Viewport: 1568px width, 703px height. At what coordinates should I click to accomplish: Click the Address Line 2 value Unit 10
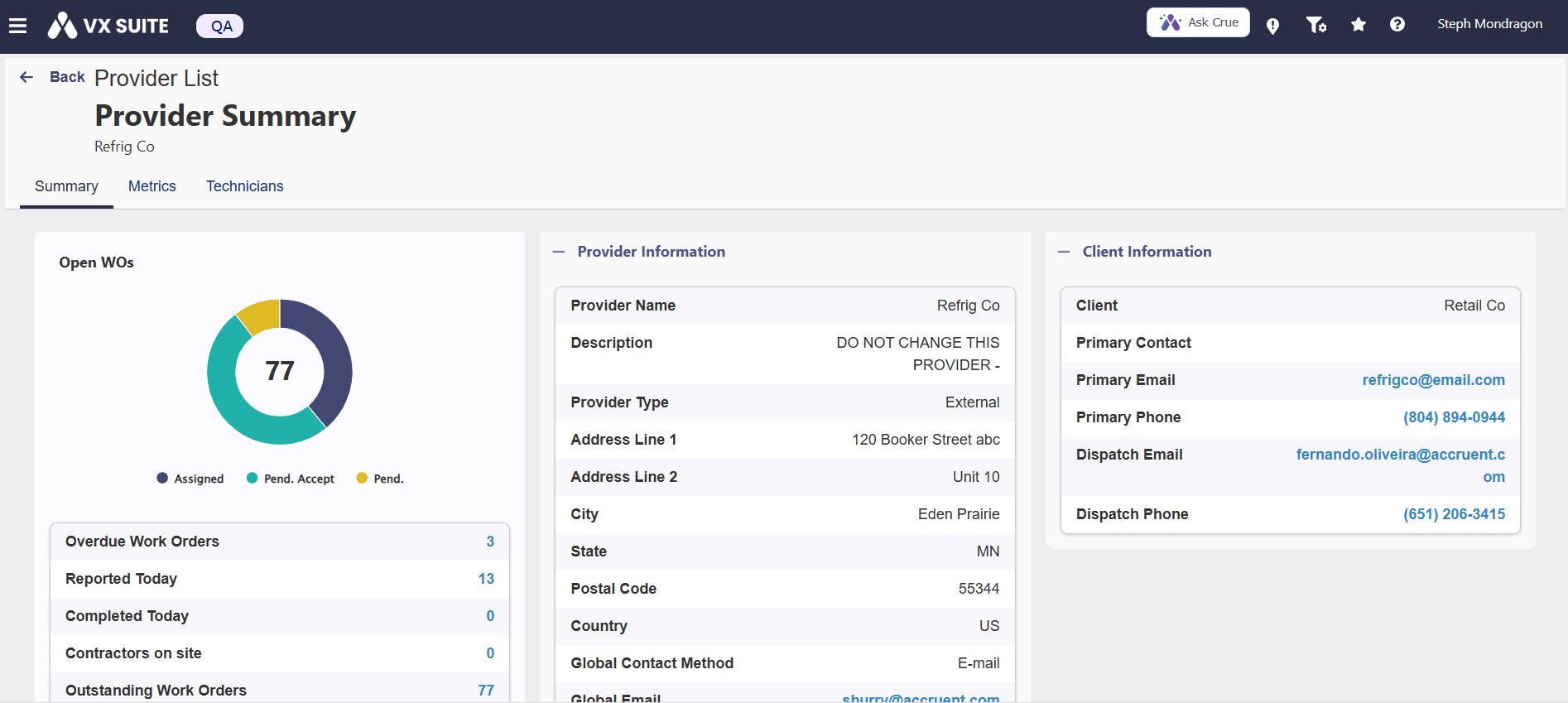click(976, 477)
